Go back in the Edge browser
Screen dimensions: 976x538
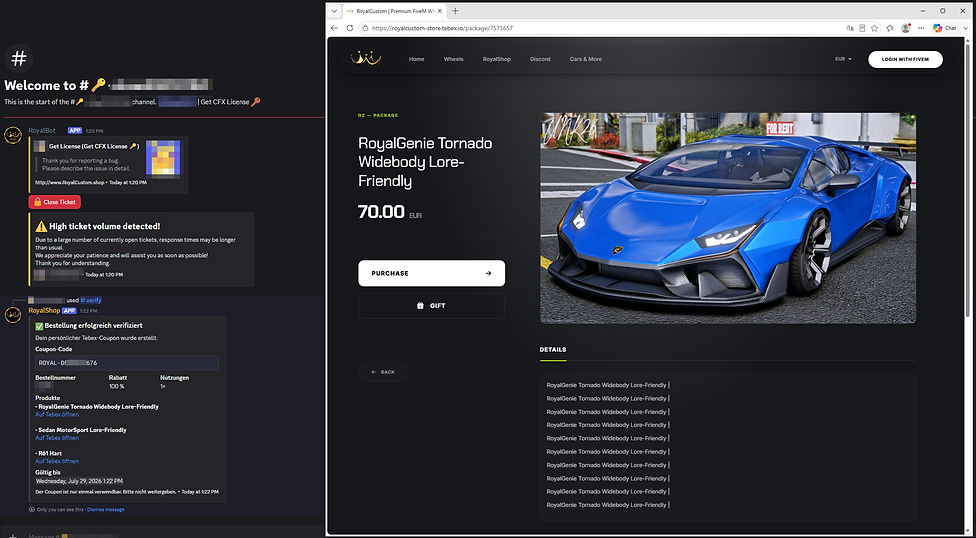click(334, 28)
